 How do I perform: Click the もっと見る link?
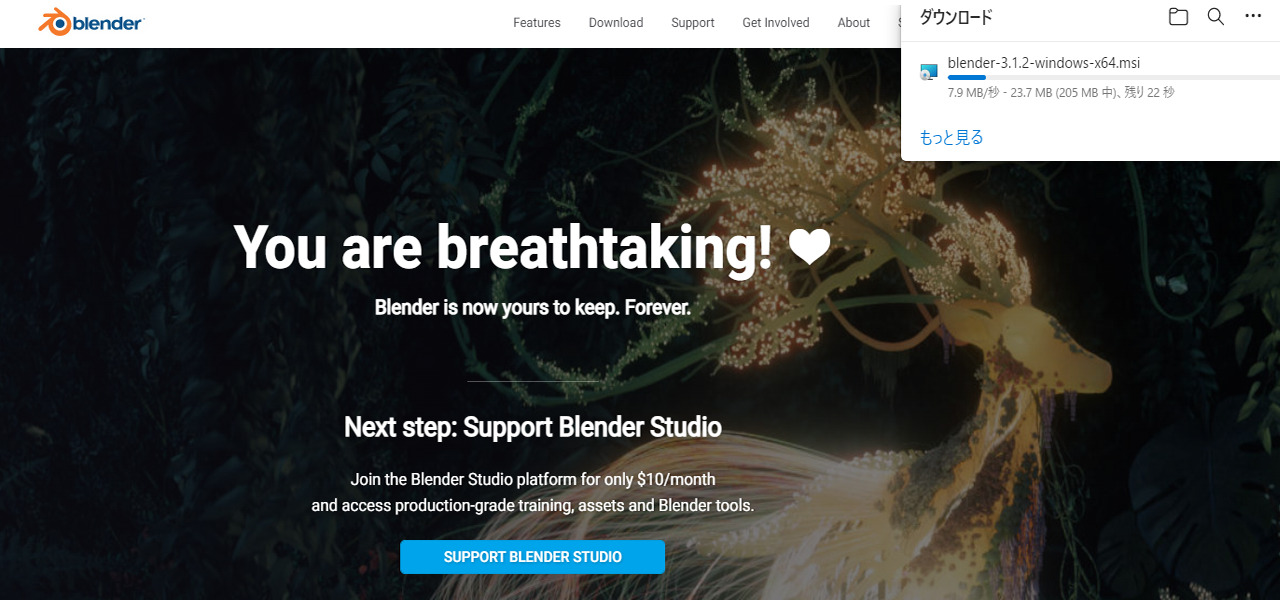pos(951,138)
